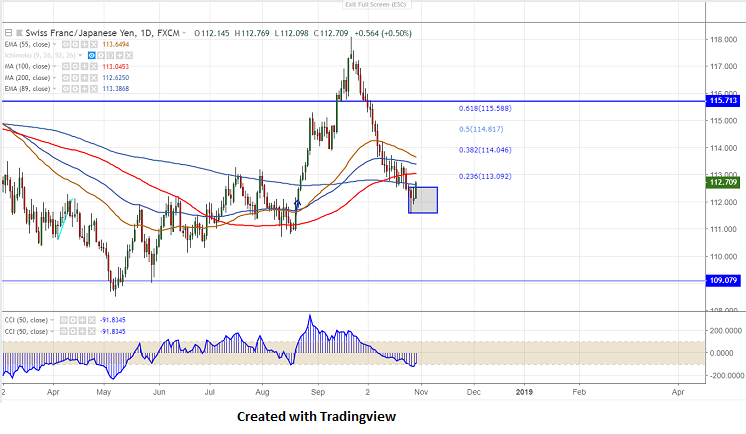The height and width of the screenshot is (434, 746).
Task: Open the Ichimoku (9, 26, 52, 26) dropdown arrow
Action: pyautogui.click(x=80, y=55)
